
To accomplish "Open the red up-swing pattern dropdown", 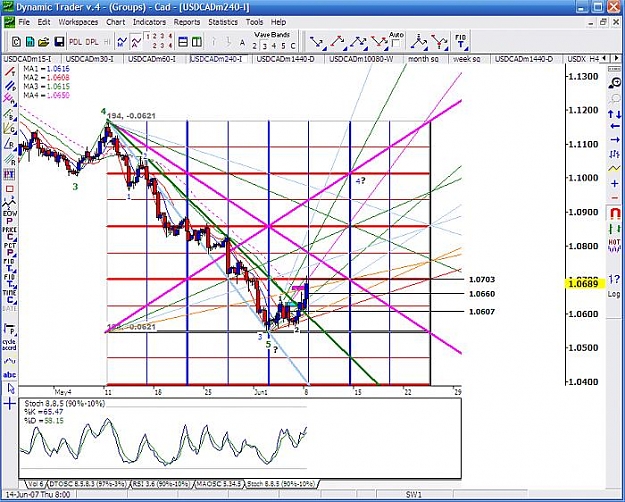I will (338, 42).
